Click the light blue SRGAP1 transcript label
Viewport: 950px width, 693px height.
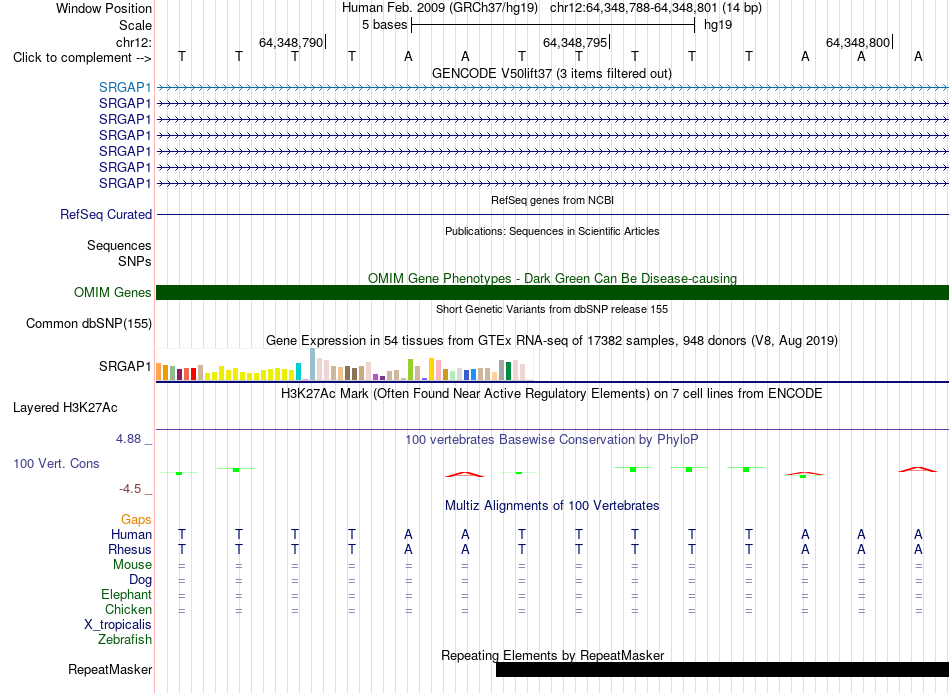(125, 87)
